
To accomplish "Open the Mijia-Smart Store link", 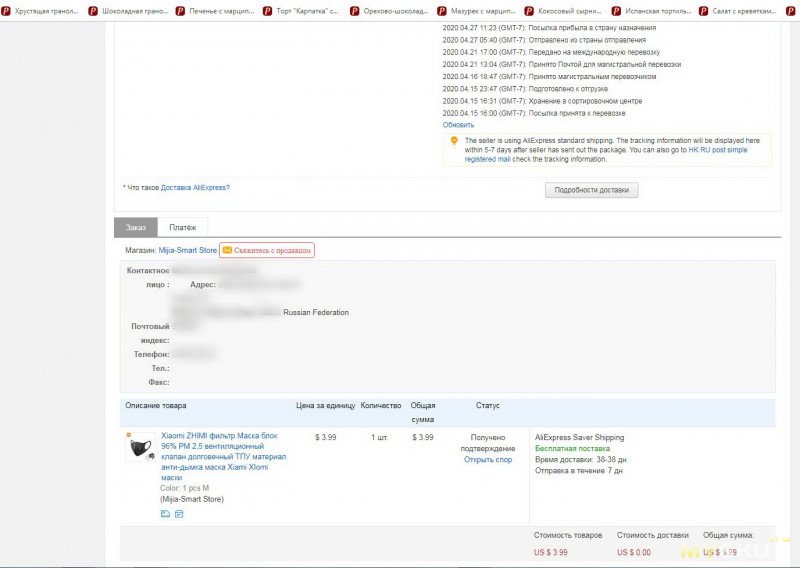I will (188, 250).
